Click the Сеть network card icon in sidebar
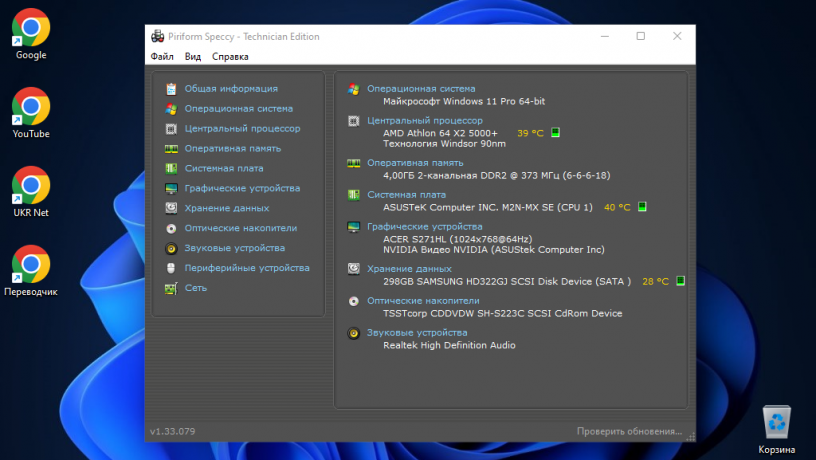This screenshot has height=460, width=816. tap(171, 288)
